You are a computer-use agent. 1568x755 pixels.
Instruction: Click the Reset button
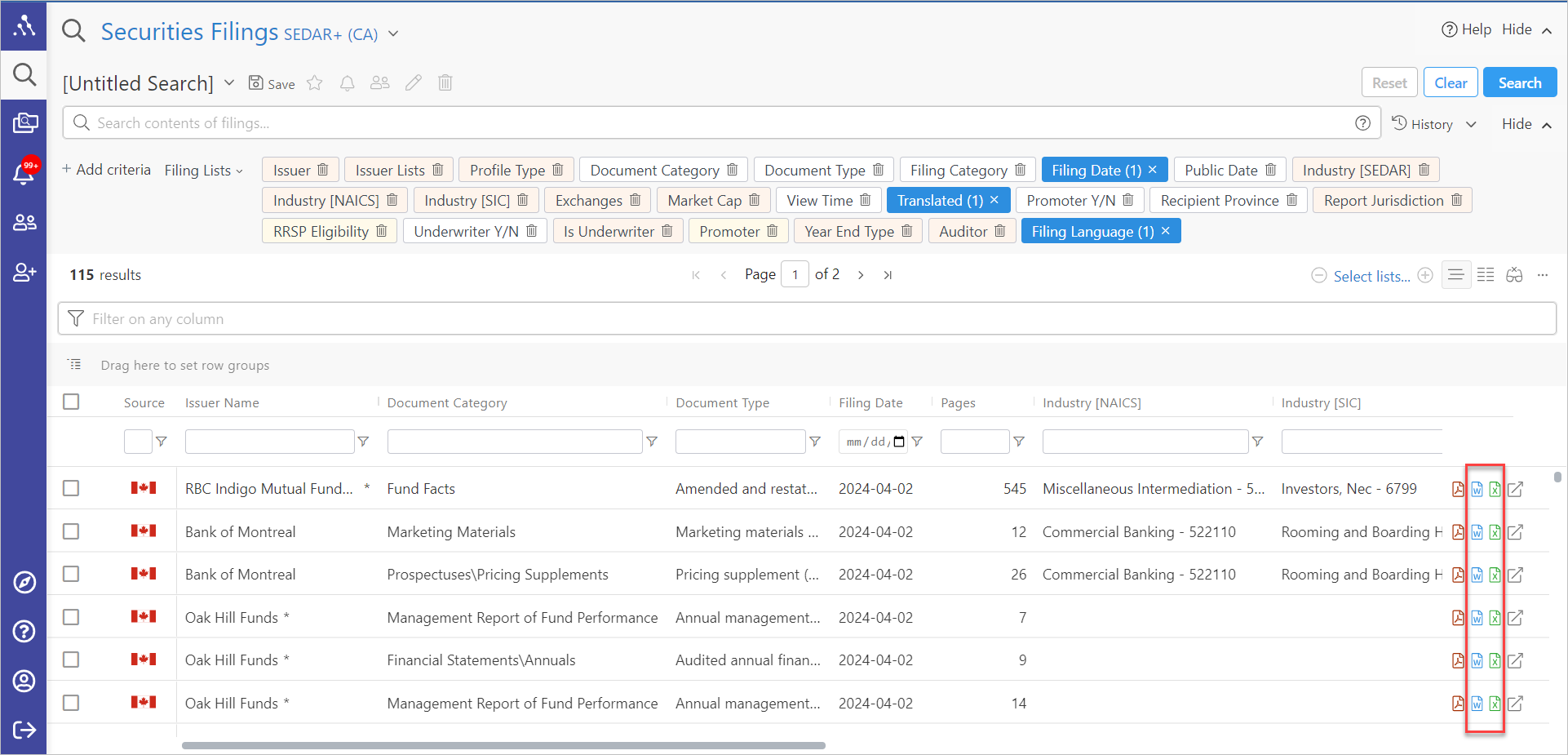(1389, 82)
